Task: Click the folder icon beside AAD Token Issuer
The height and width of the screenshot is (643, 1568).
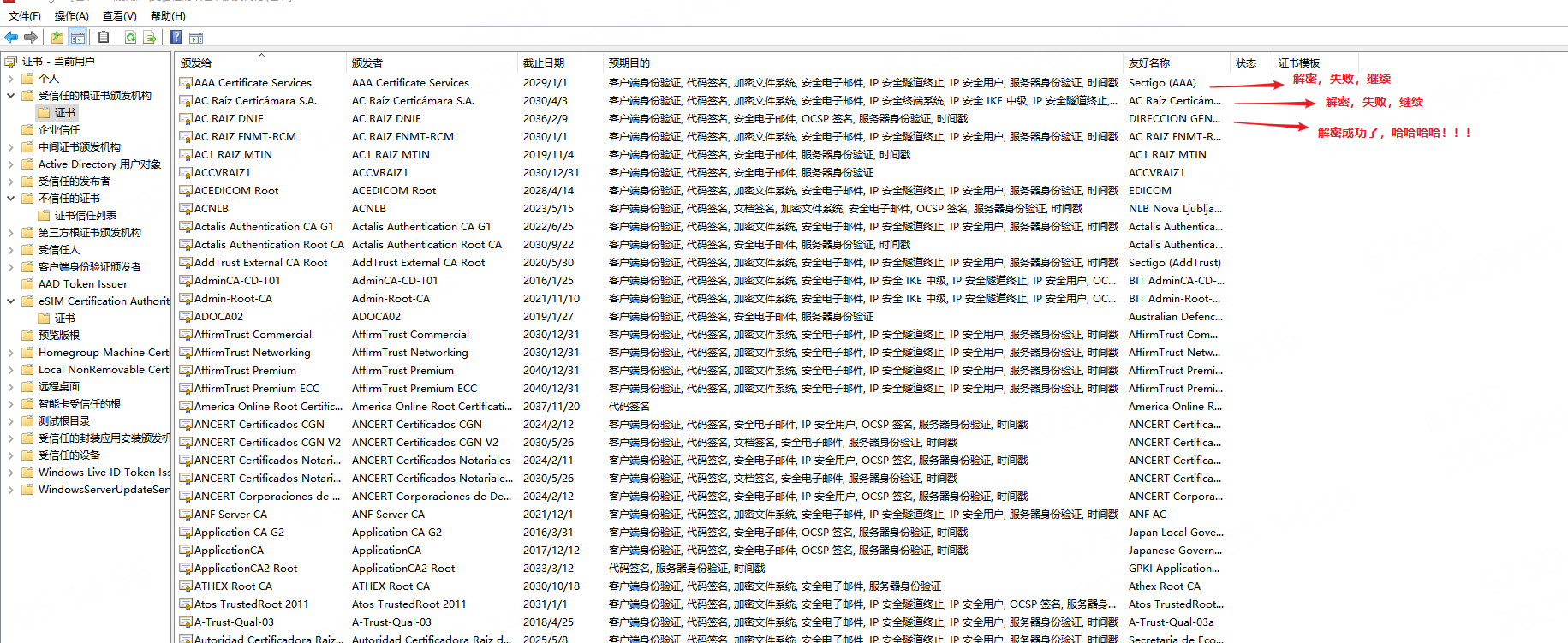Action: click(x=27, y=284)
